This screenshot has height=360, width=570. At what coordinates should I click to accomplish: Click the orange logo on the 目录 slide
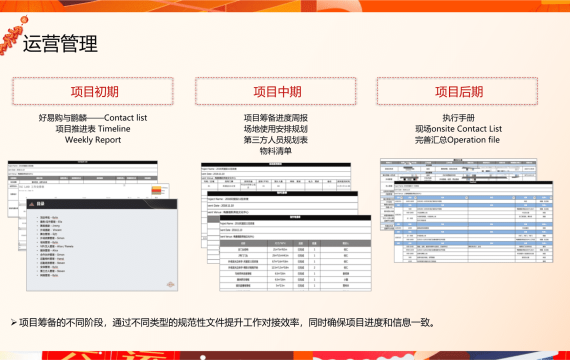coord(170,284)
